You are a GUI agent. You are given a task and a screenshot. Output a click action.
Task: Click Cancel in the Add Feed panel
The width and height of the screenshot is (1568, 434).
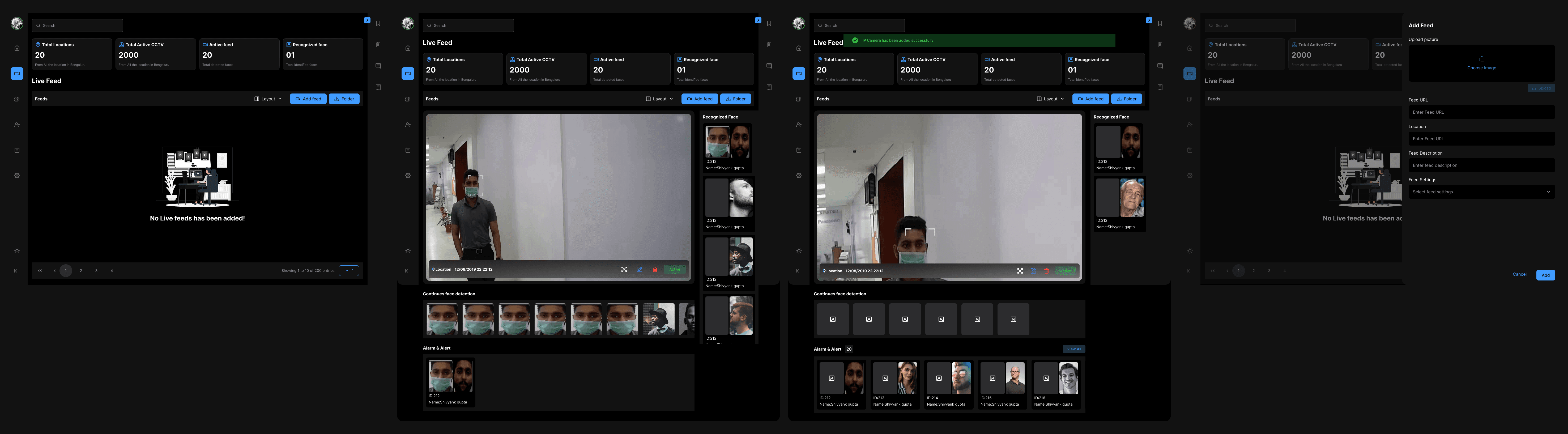[x=1519, y=275]
